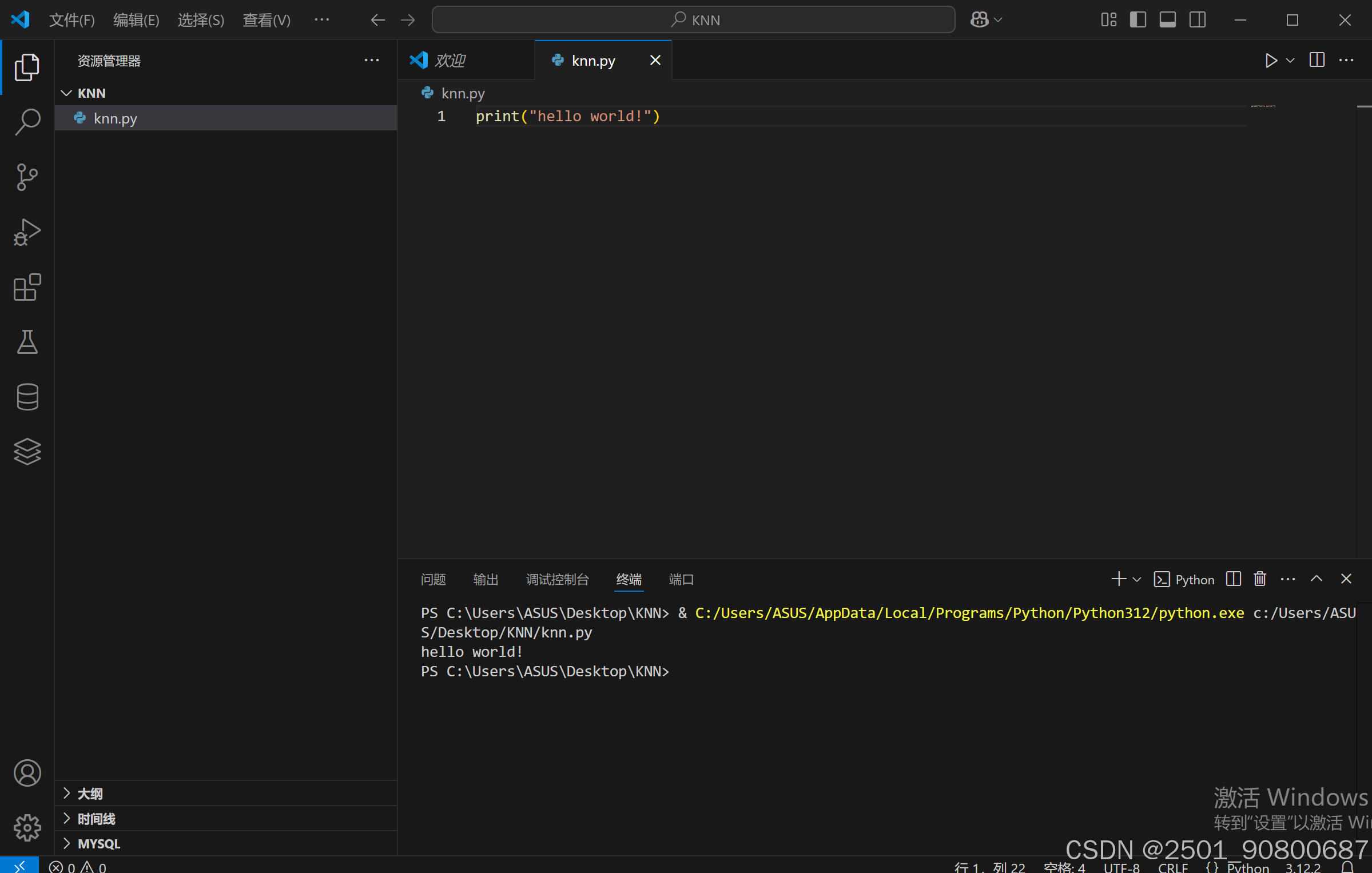
Task: Click the Run Python File play button
Action: 1271,61
